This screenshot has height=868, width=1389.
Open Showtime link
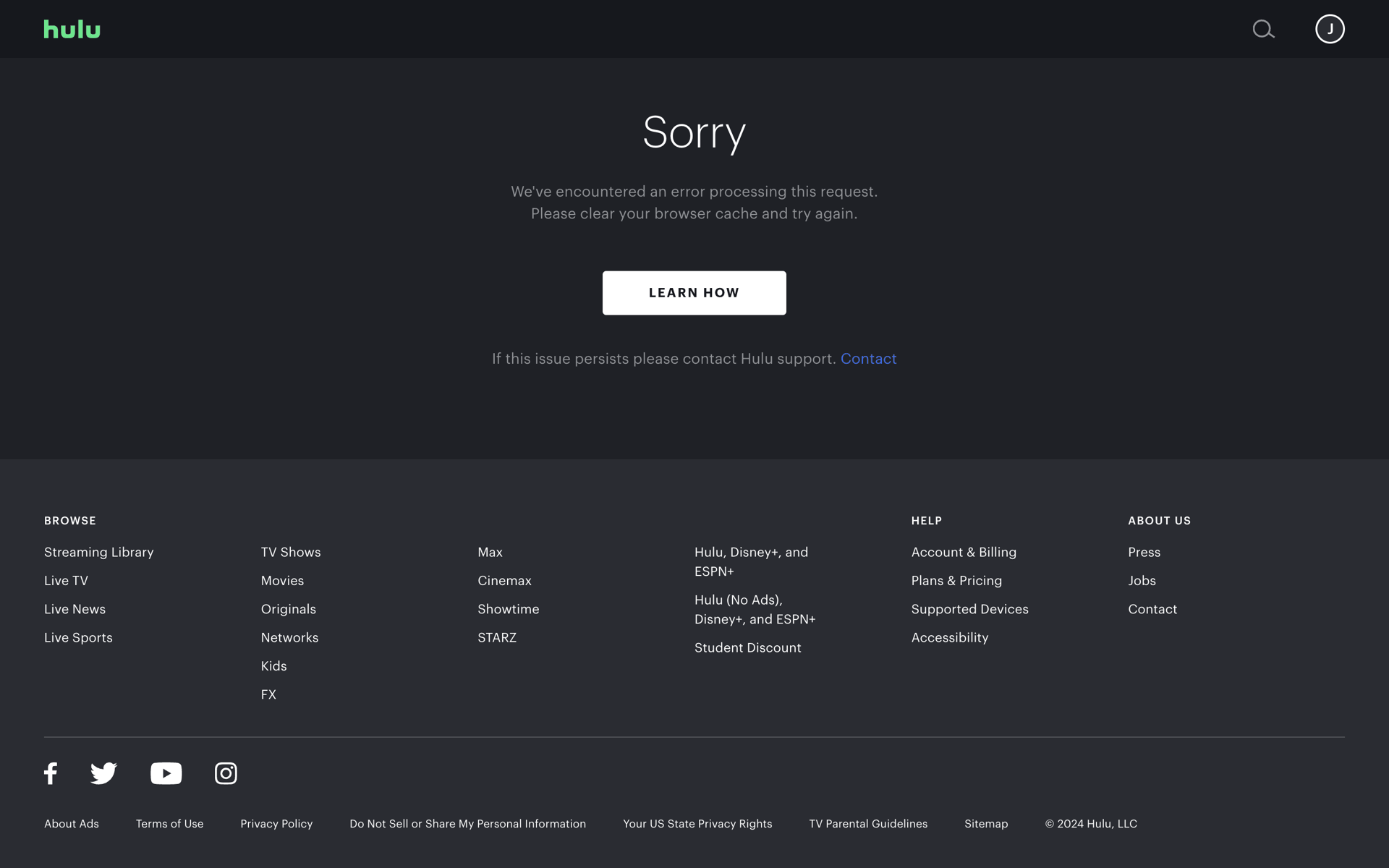[x=508, y=609]
